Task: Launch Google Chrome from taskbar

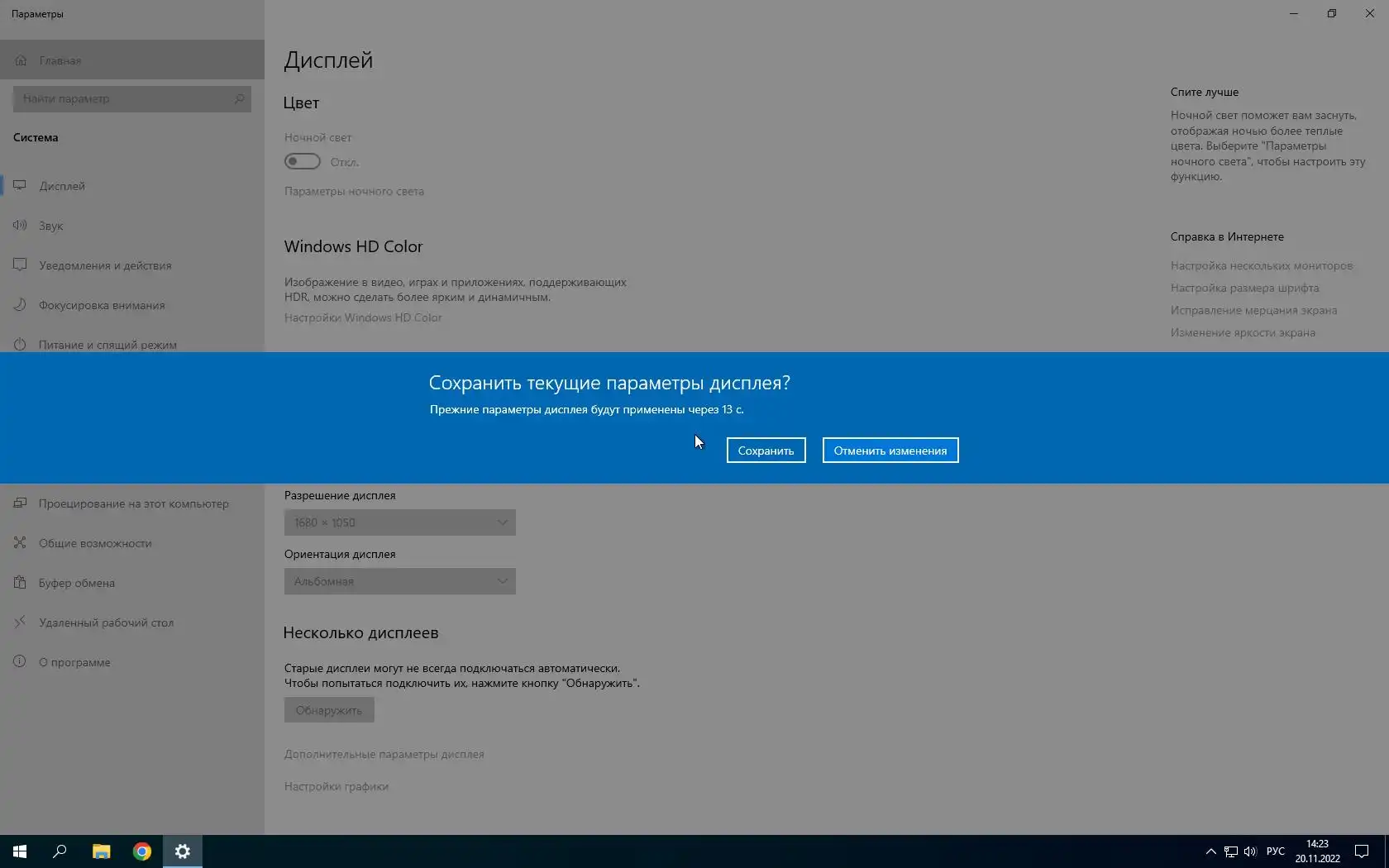Action: click(x=142, y=851)
